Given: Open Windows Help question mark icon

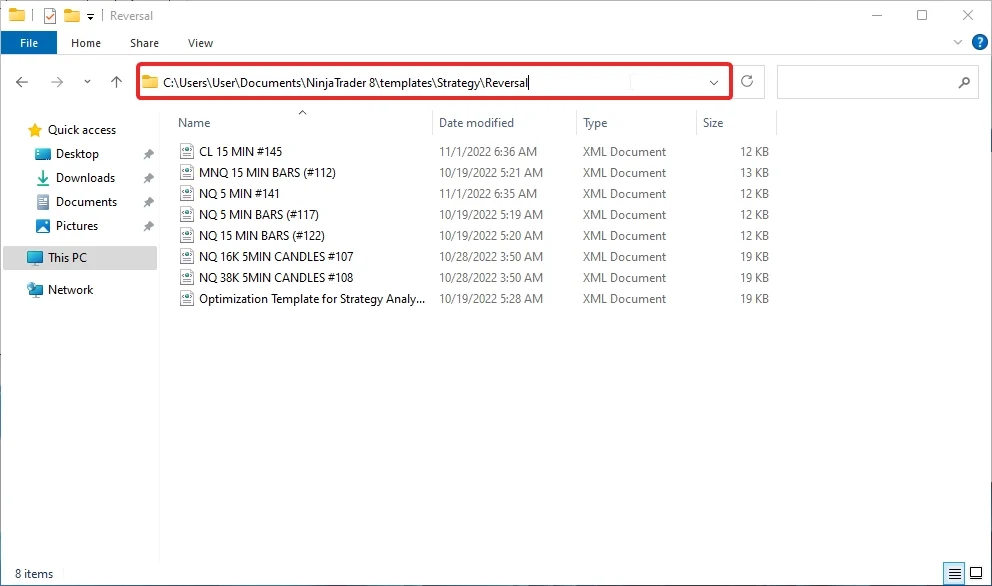Looking at the screenshot, I should point(979,43).
